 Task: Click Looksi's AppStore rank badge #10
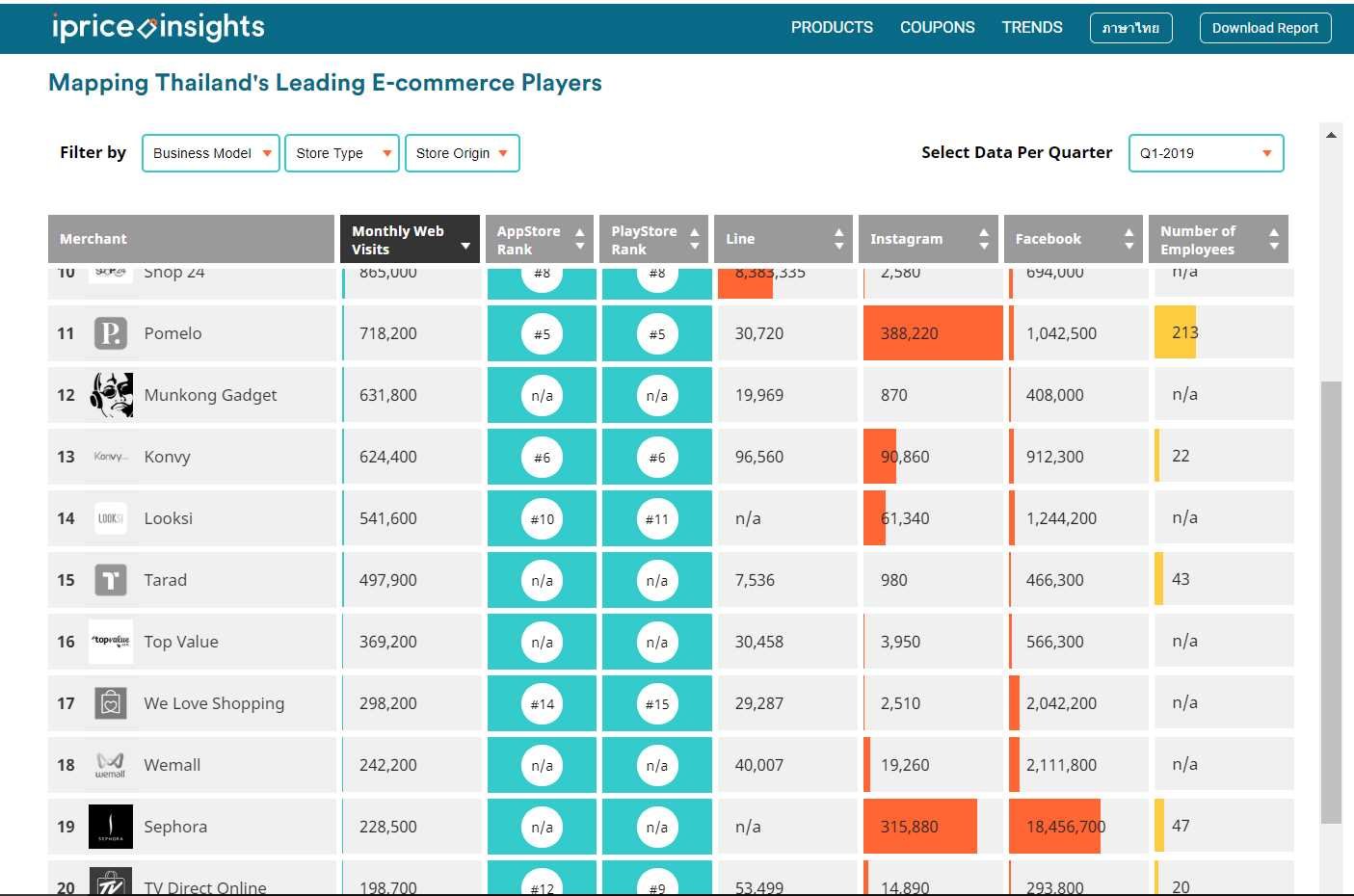pyautogui.click(x=543, y=519)
